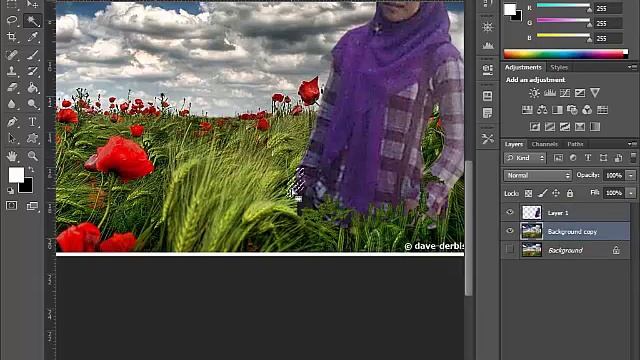Add a Gradient Map adjustment
Screen dimensions: 640x360
click(x=595, y=127)
